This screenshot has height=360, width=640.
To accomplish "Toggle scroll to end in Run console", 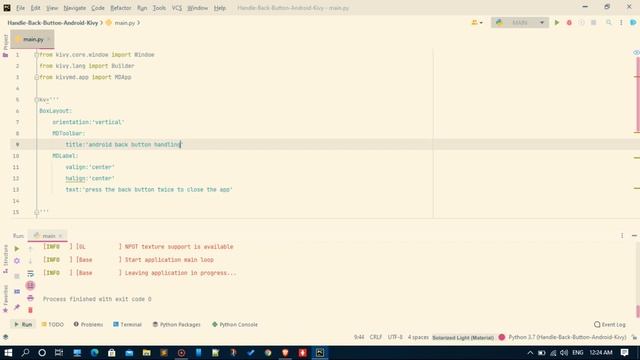I will [31, 286].
